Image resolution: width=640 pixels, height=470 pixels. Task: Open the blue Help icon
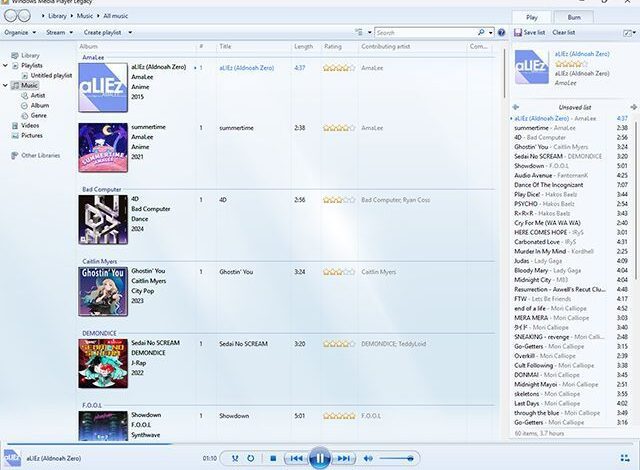pyautogui.click(x=501, y=33)
